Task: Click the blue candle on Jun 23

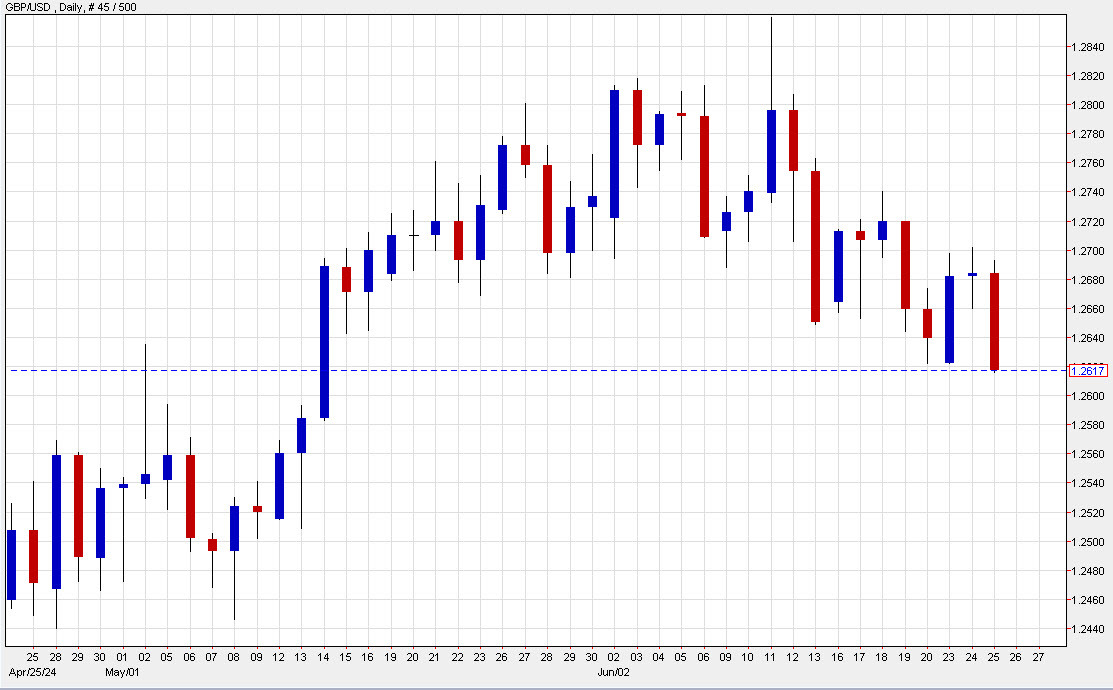Action: 950,320
